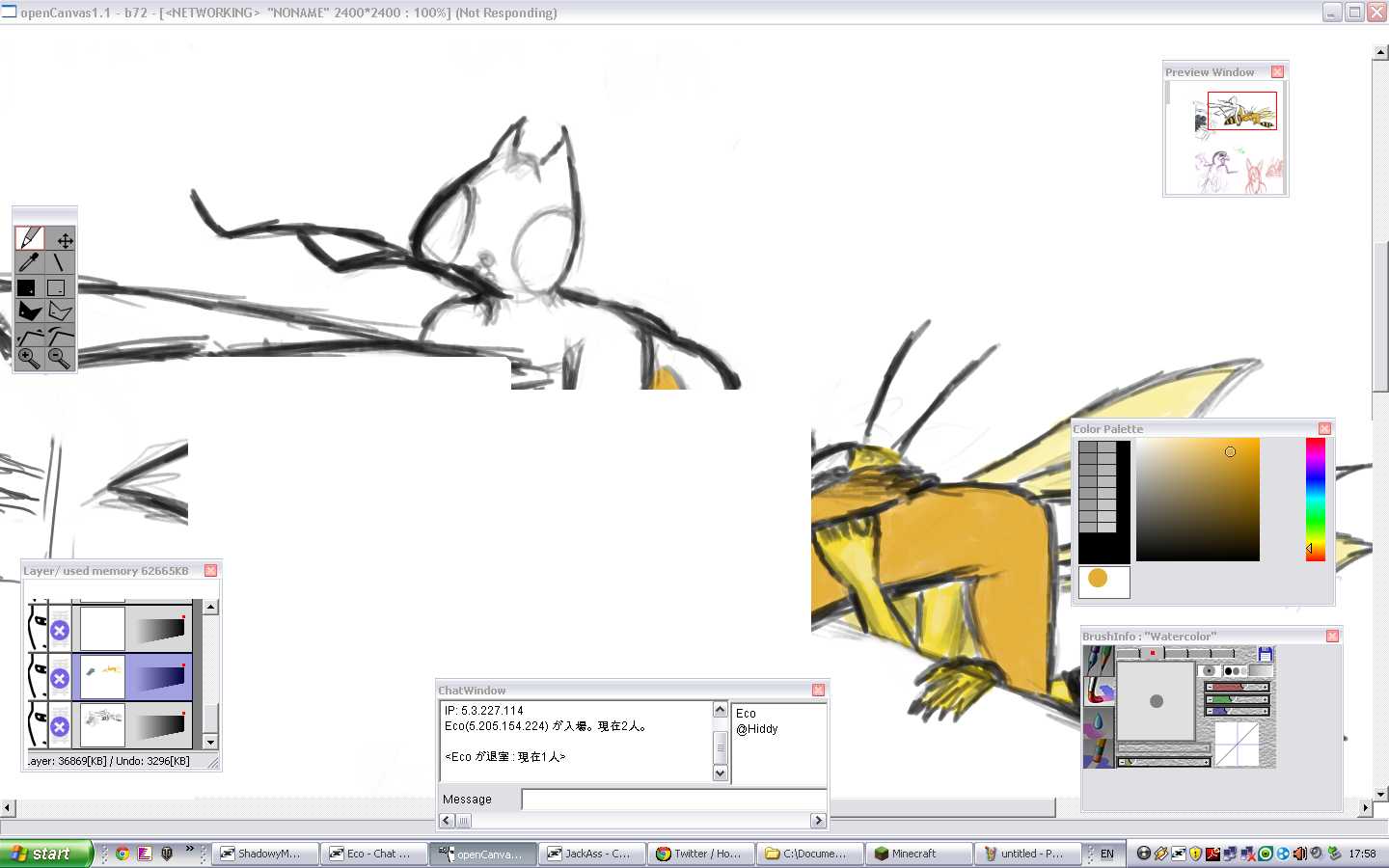Choose the filled rectangle add-selection tool
Screen dimensions: 1389x868
click(x=29, y=286)
